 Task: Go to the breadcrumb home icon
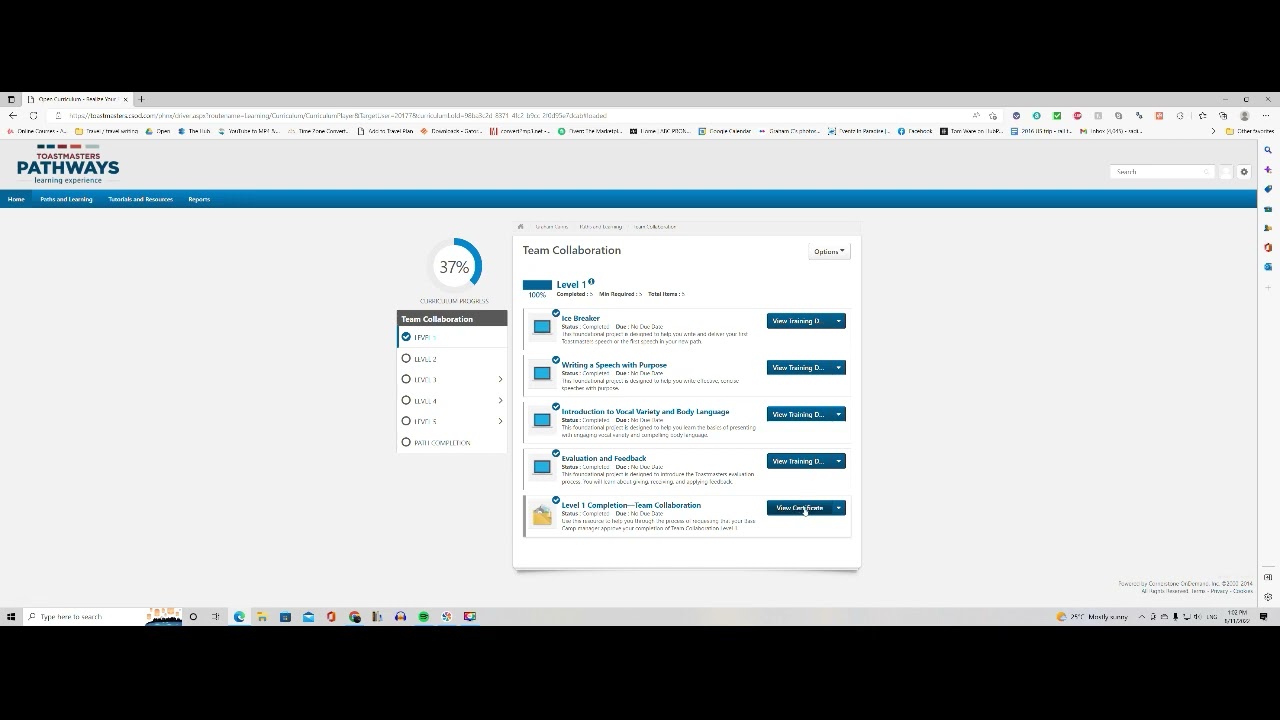[520, 227]
